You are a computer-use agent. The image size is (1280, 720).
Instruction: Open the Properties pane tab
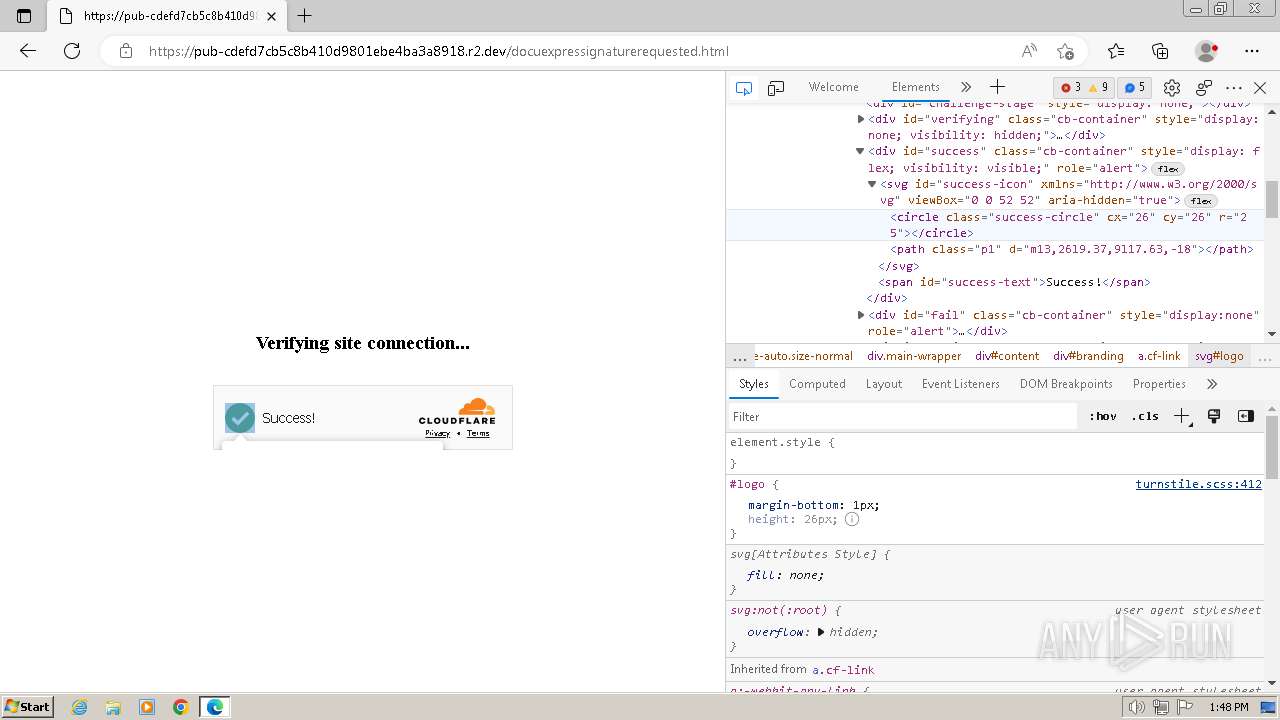click(1159, 384)
